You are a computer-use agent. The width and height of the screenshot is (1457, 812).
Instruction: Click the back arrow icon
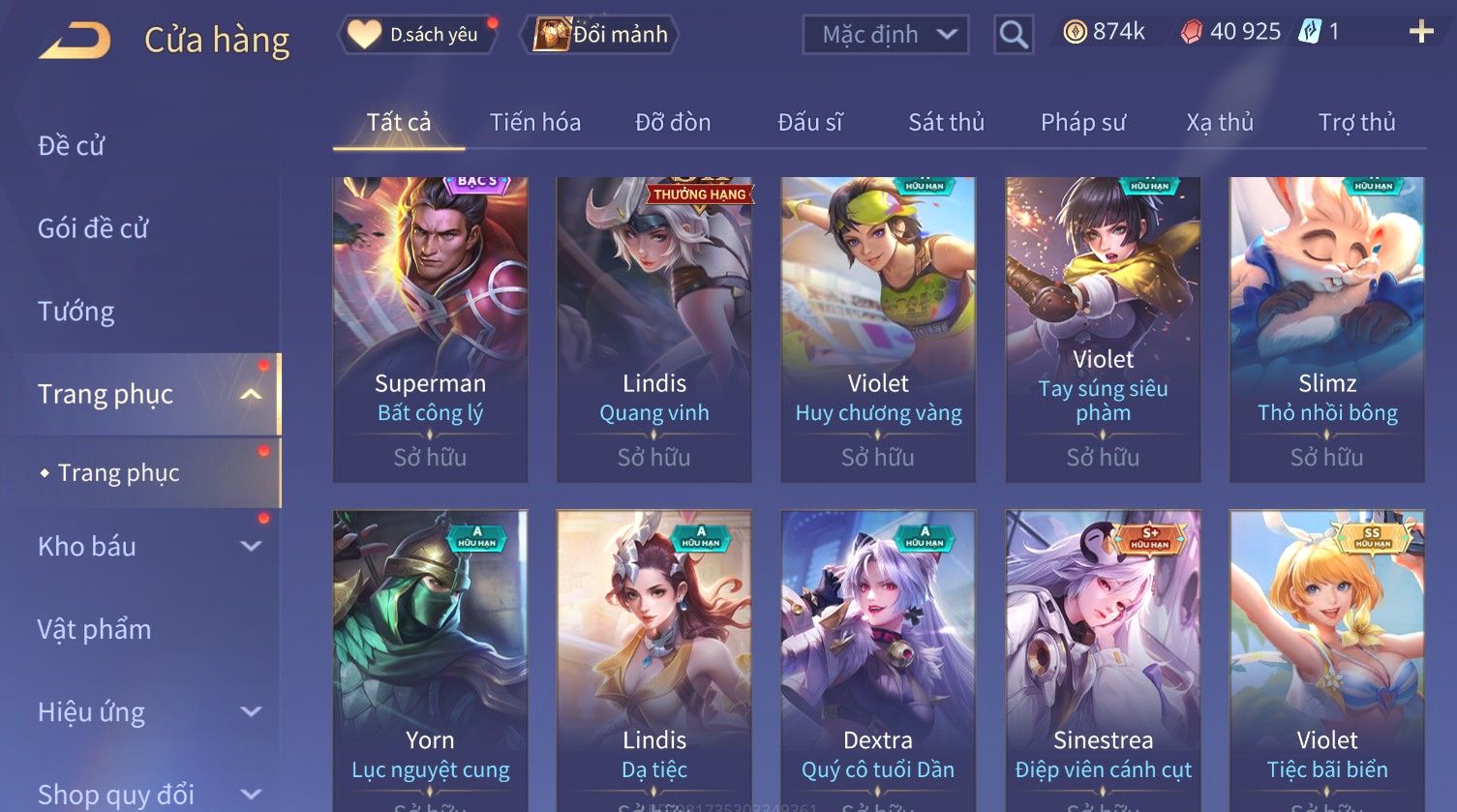[x=75, y=41]
